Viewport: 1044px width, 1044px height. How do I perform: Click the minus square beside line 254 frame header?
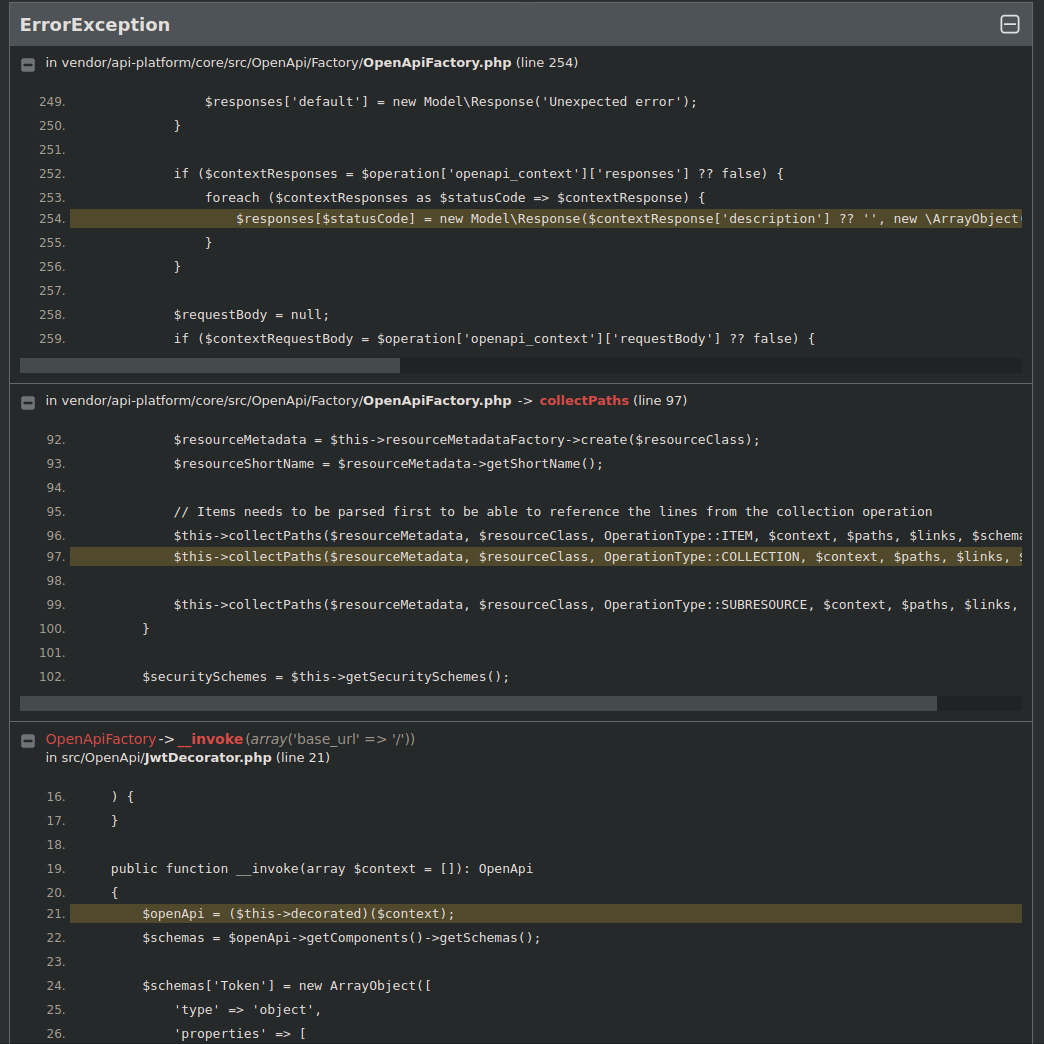click(x=27, y=63)
